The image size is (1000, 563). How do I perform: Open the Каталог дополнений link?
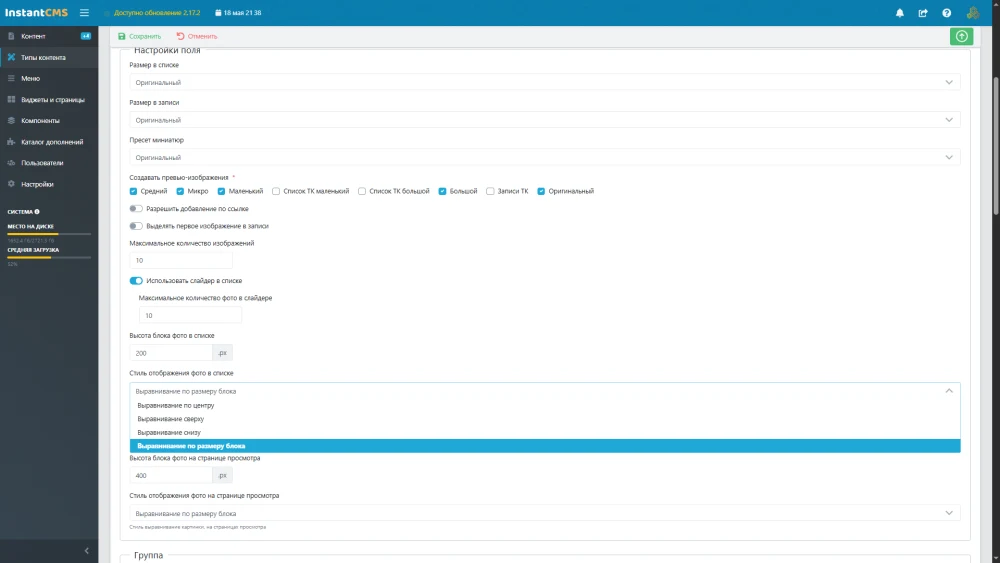(x=49, y=142)
